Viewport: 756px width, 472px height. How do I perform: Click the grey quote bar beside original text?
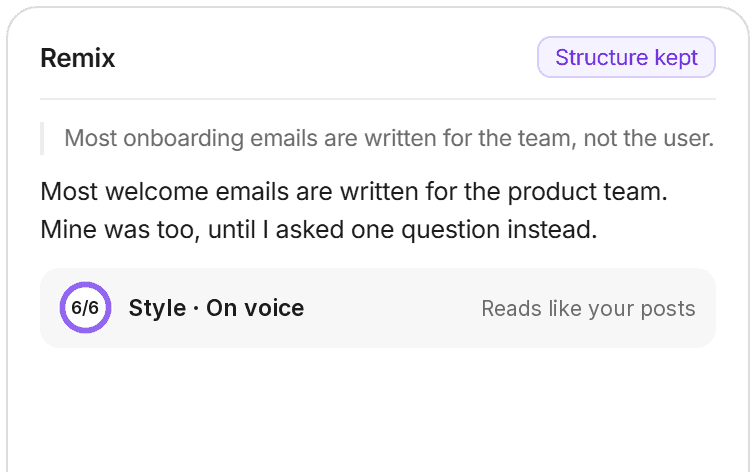pyautogui.click(x=42, y=138)
